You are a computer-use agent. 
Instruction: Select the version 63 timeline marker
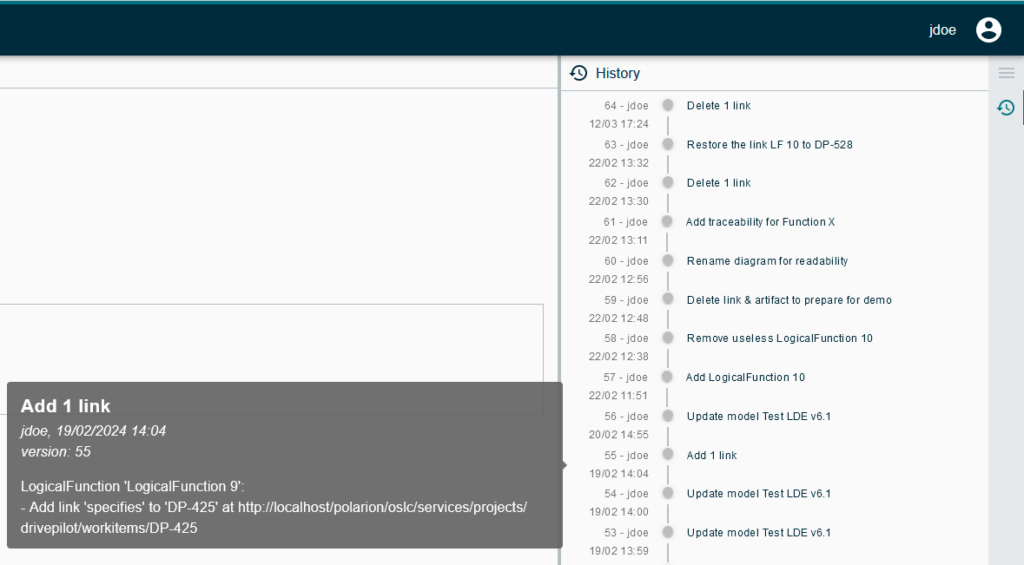[x=667, y=144]
